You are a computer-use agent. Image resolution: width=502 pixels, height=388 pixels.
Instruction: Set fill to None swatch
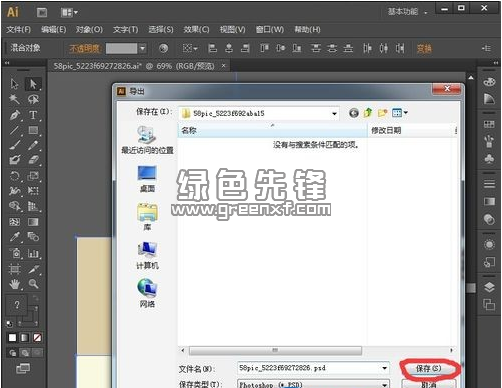pyautogui.click(x=37, y=338)
